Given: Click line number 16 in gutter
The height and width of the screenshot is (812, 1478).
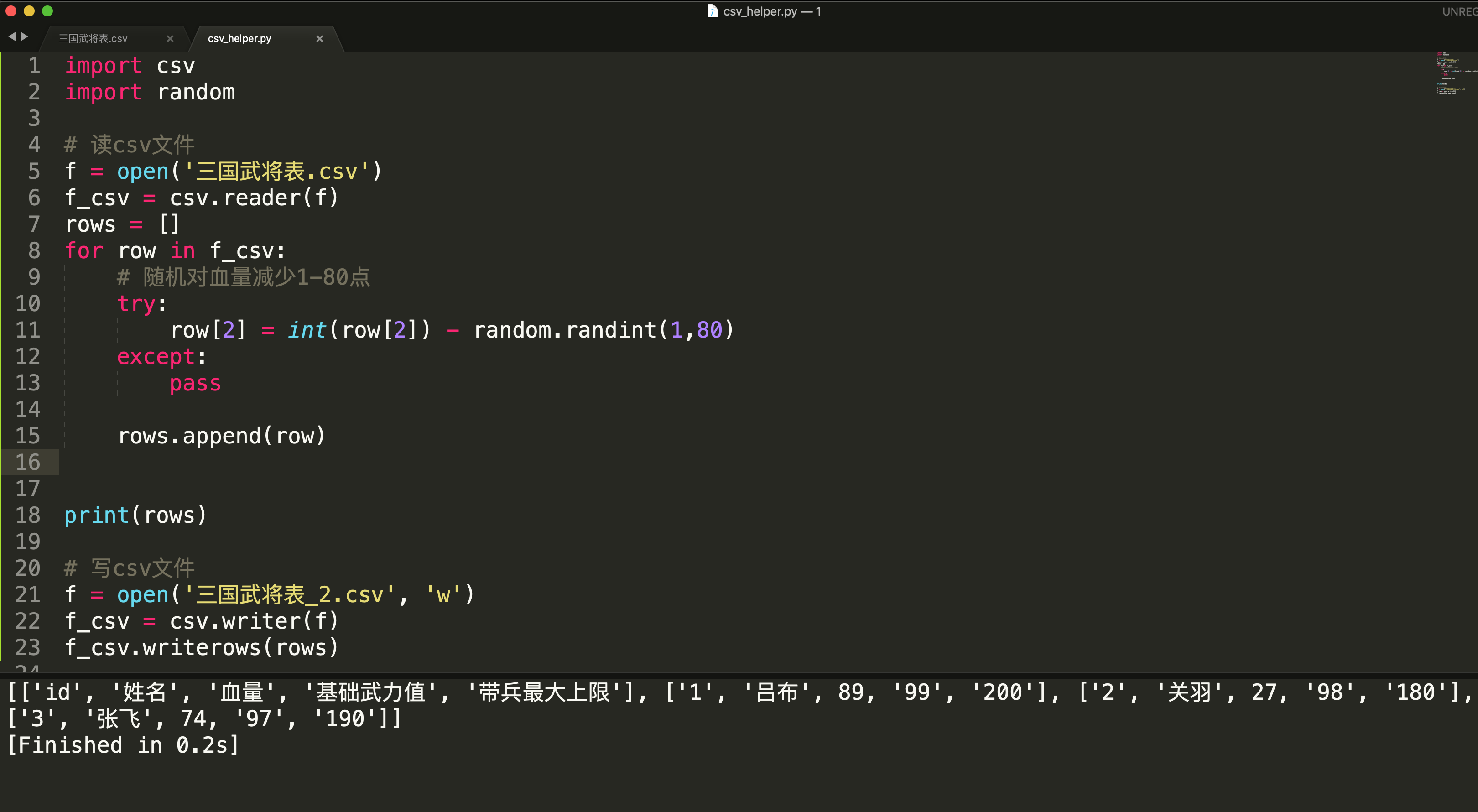Looking at the screenshot, I should point(28,462).
